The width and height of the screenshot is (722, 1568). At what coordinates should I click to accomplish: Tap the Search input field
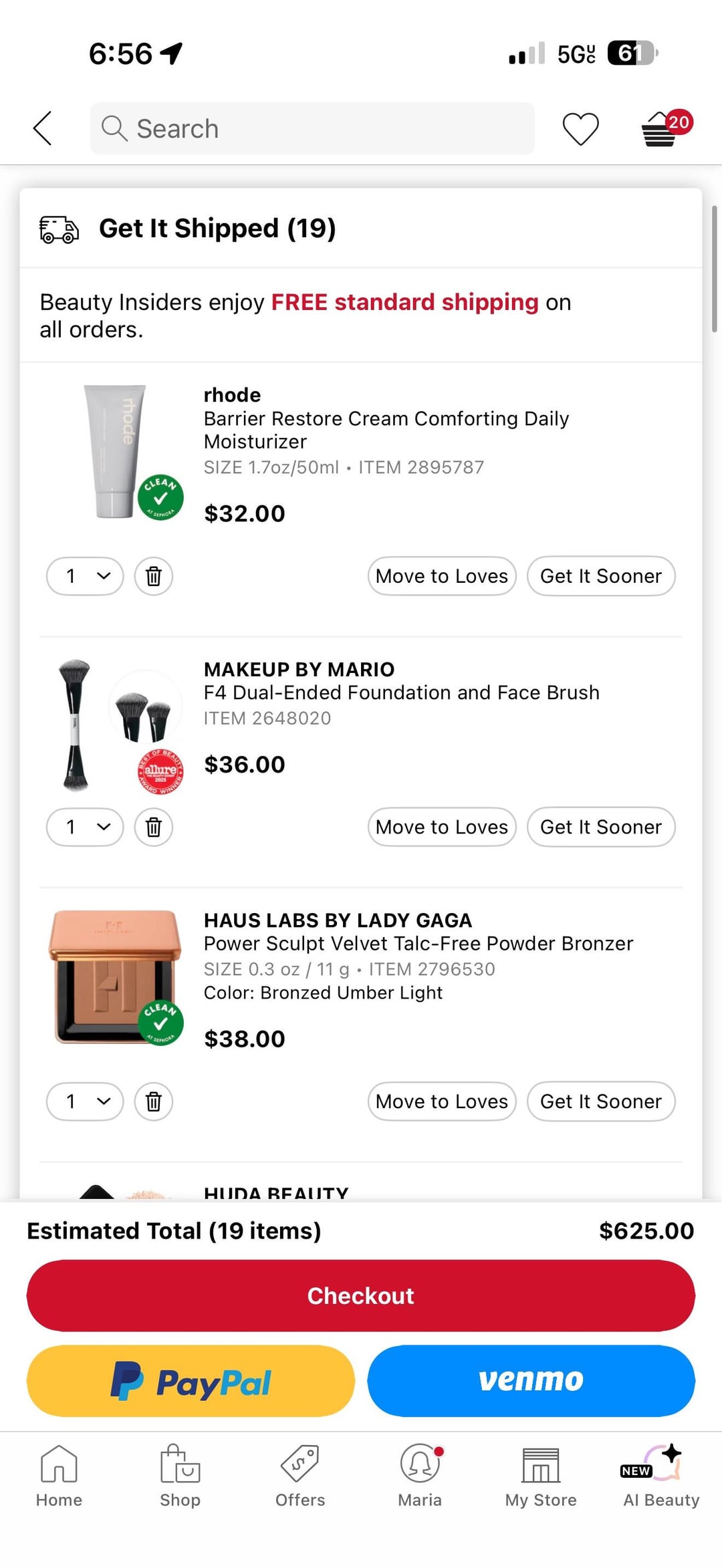pos(312,128)
